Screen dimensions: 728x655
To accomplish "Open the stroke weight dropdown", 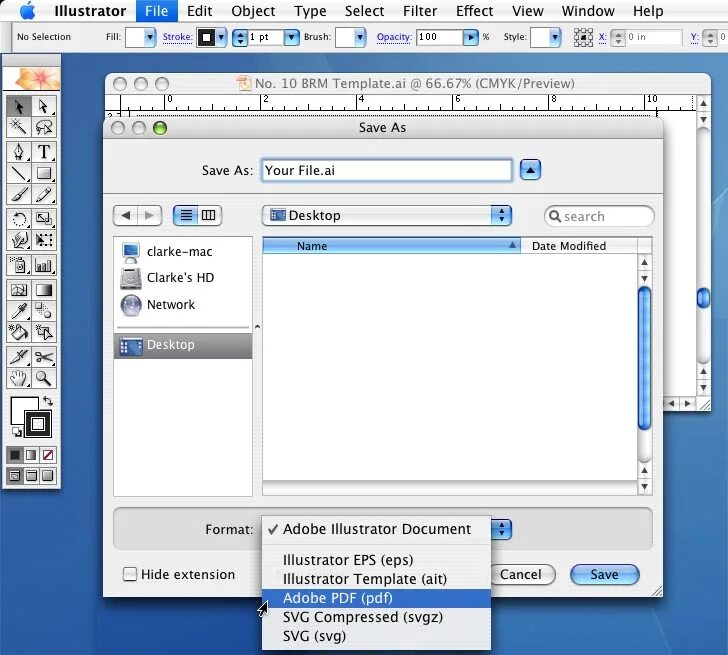I will pos(291,37).
